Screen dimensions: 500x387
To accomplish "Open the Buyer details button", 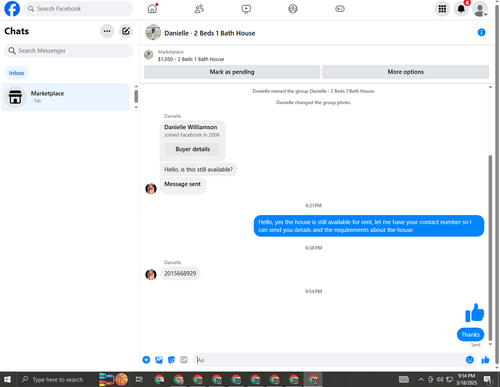I will click(193, 149).
